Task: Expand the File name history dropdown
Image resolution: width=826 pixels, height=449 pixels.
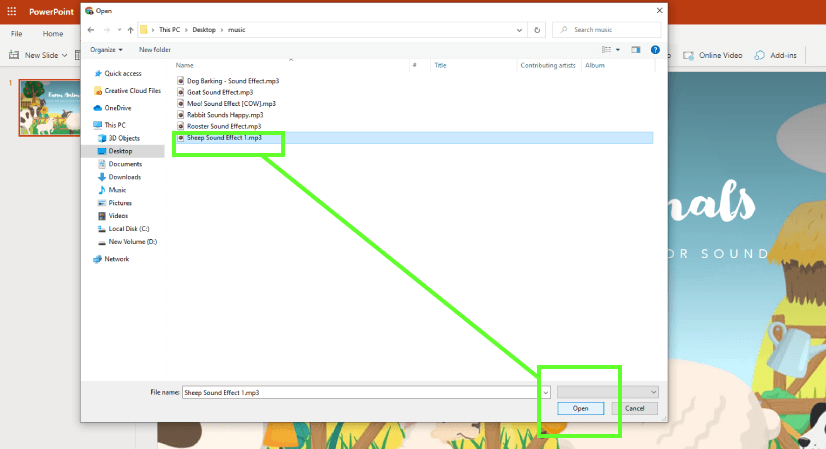Action: [x=545, y=393]
